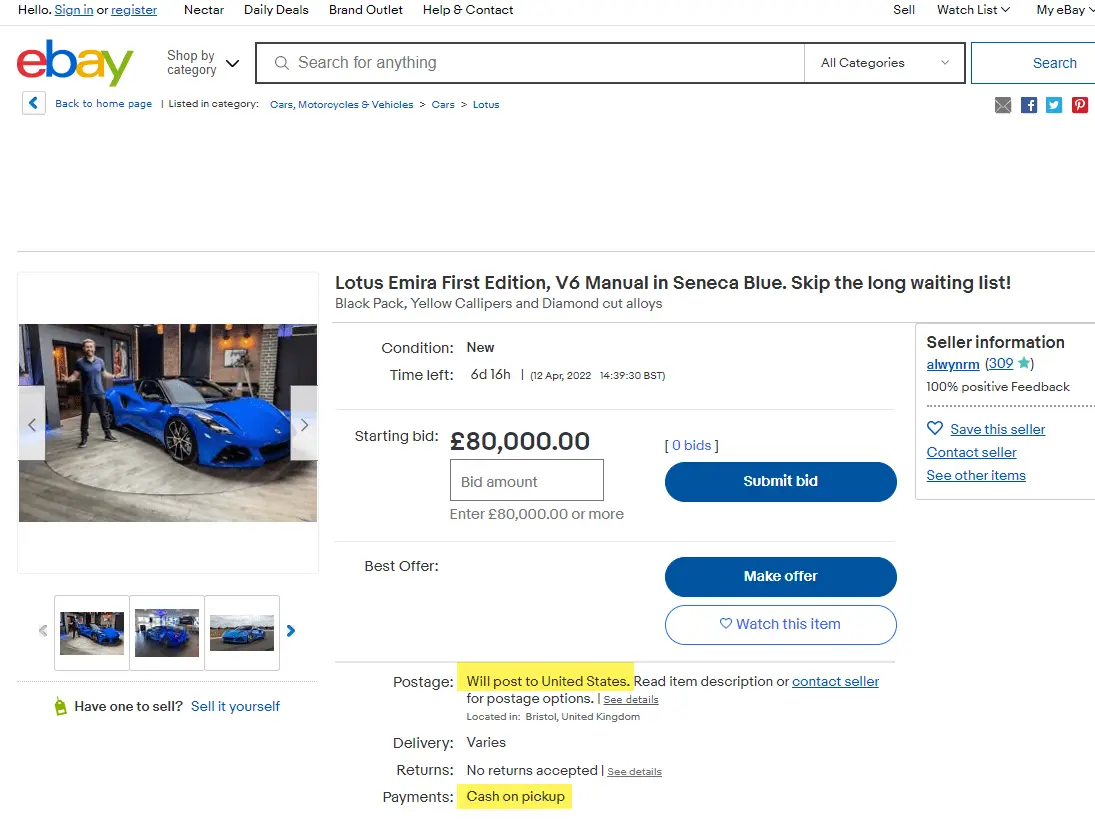The image size is (1095, 827).
Task: Share listing on Facebook icon
Action: tap(1029, 105)
